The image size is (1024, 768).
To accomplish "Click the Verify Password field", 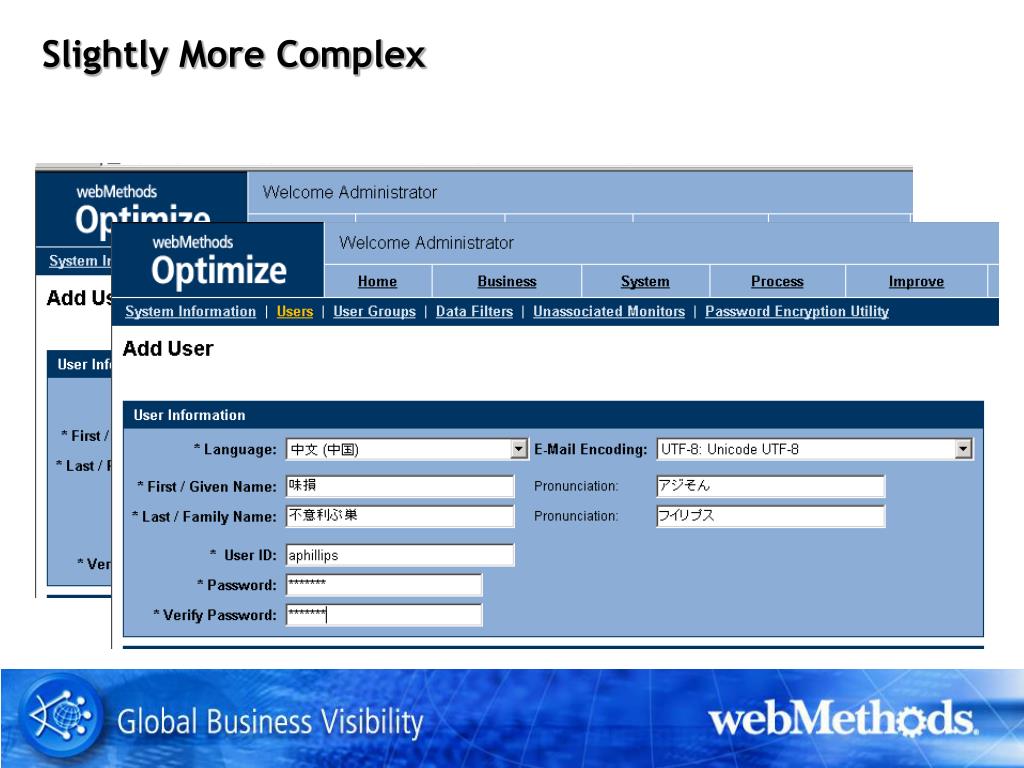I will (384, 615).
